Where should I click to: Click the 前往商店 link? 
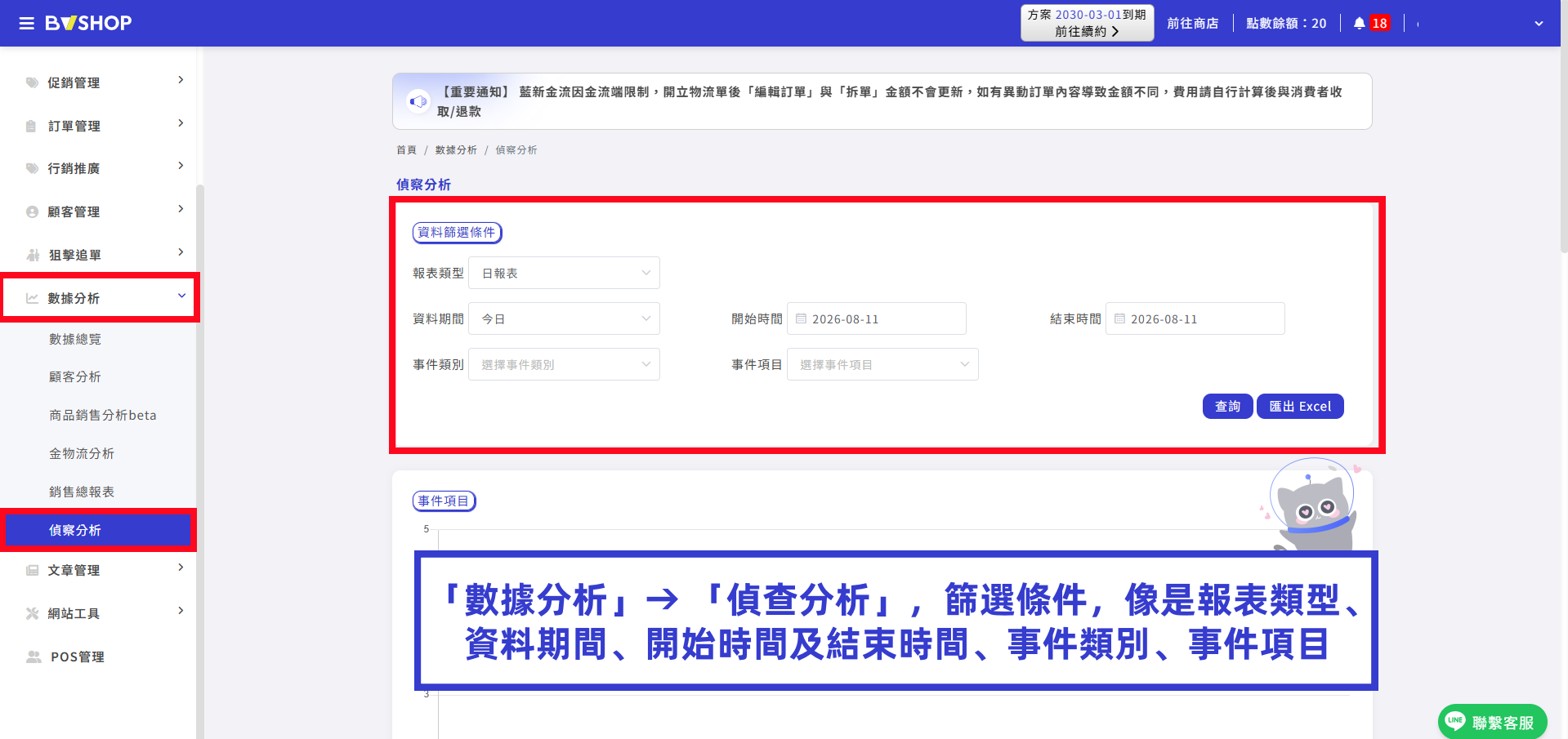click(1192, 23)
